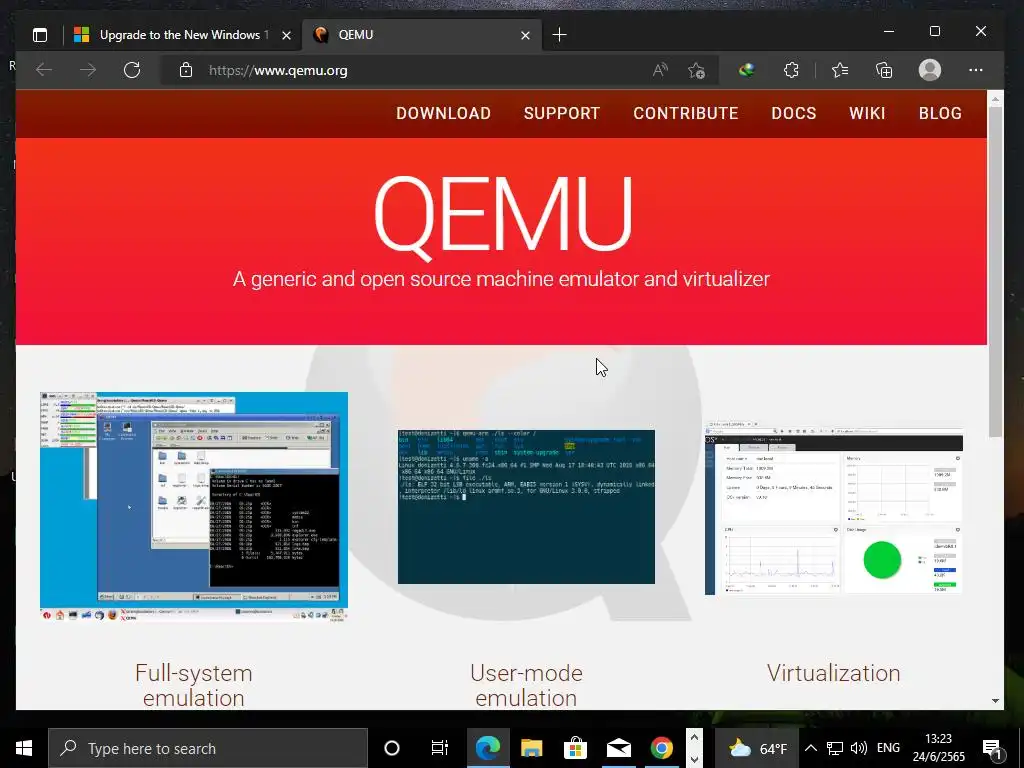Open the Mail app from the taskbar
The image size is (1024, 768).
tap(618, 748)
